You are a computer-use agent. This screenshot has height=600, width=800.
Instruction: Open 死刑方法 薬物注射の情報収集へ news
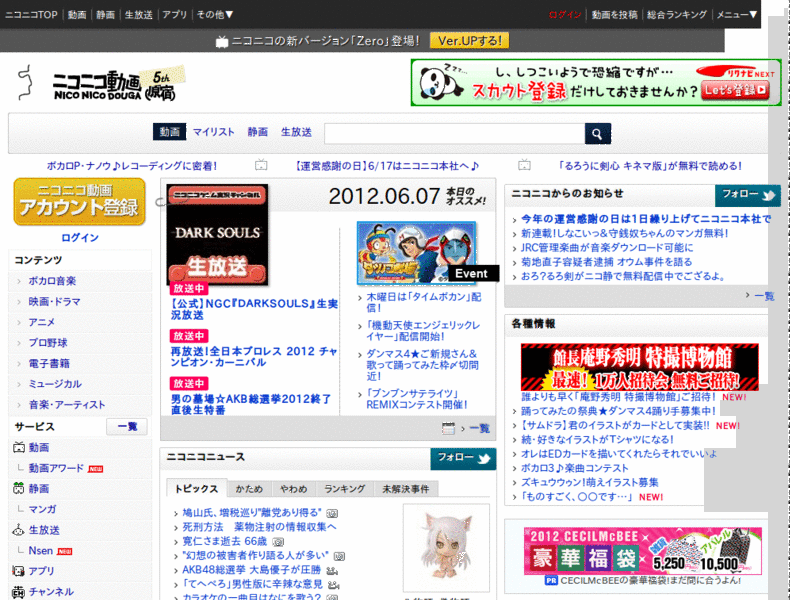(259, 527)
